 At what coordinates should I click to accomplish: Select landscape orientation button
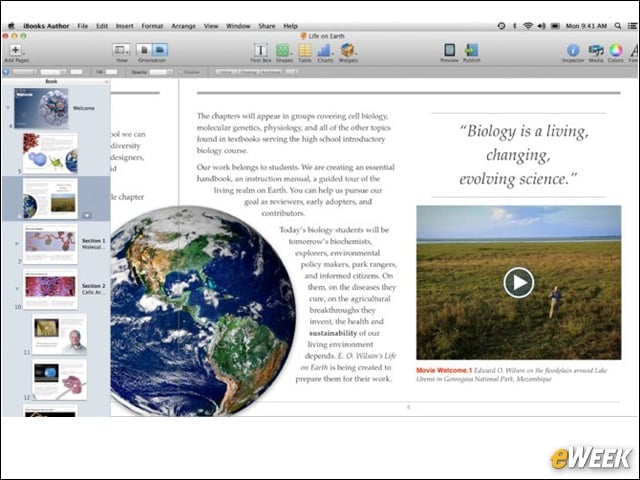pyautogui.click(x=160, y=50)
